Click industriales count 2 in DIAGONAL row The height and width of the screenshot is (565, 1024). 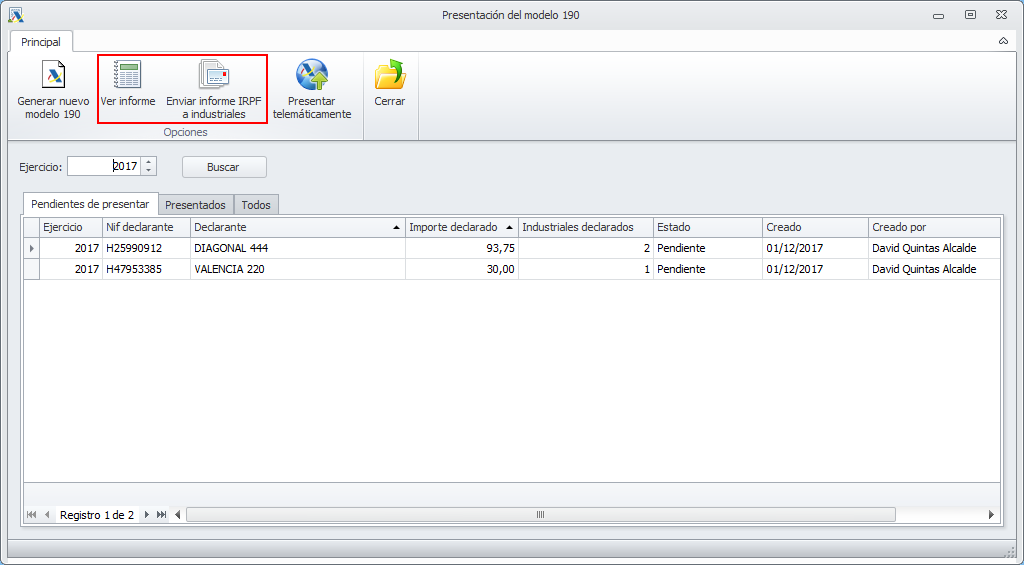tap(586, 248)
